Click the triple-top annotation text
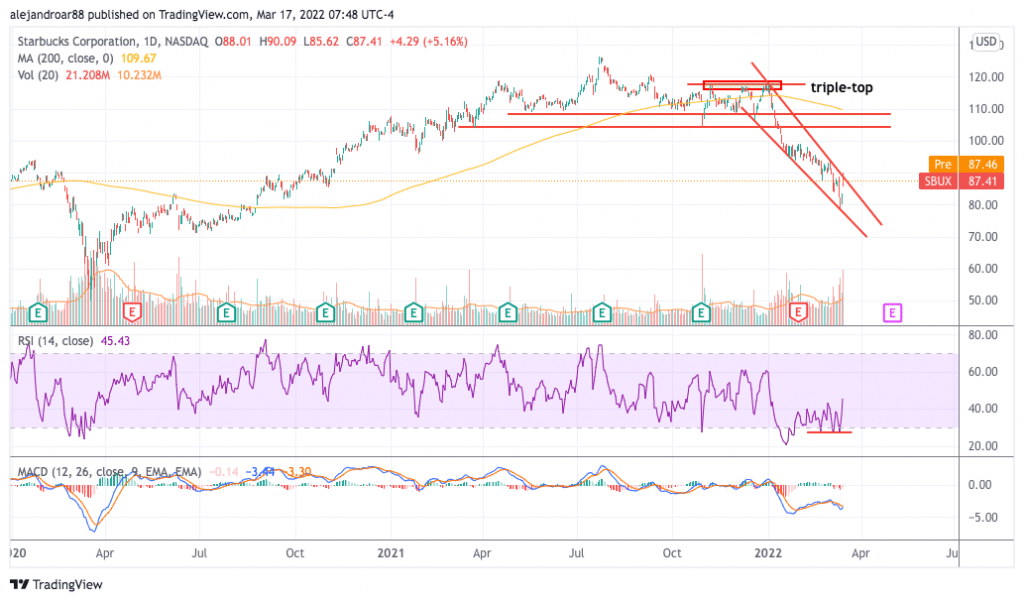Screen dimensions: 1024x602 [x=841, y=87]
